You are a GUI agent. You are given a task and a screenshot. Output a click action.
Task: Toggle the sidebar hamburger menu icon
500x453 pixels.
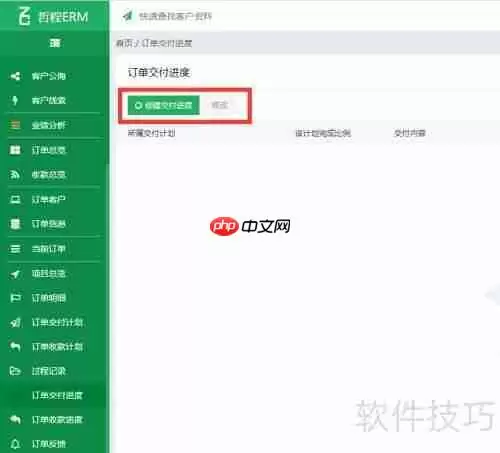pyautogui.click(x=55, y=43)
